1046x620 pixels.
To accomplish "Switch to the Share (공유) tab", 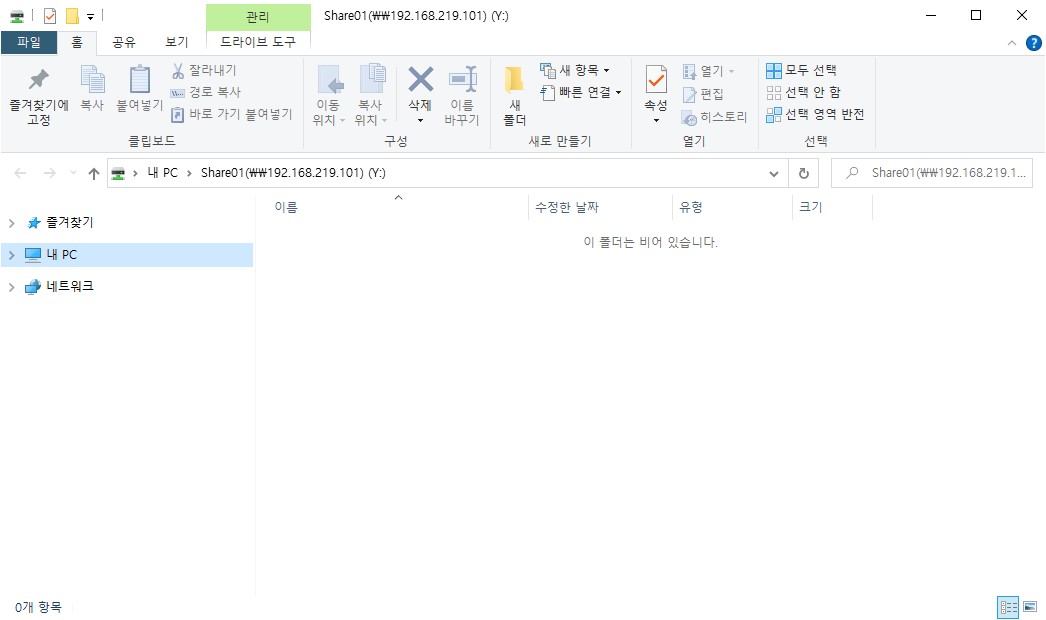I will point(123,42).
